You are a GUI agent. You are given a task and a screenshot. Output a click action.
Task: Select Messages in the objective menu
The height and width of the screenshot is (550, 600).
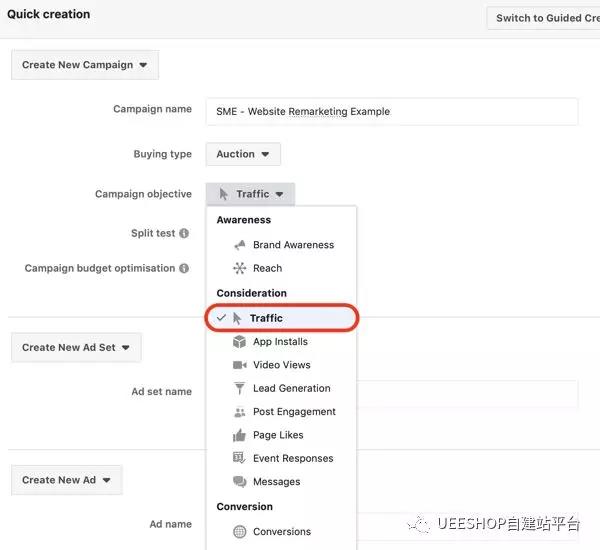(276, 482)
